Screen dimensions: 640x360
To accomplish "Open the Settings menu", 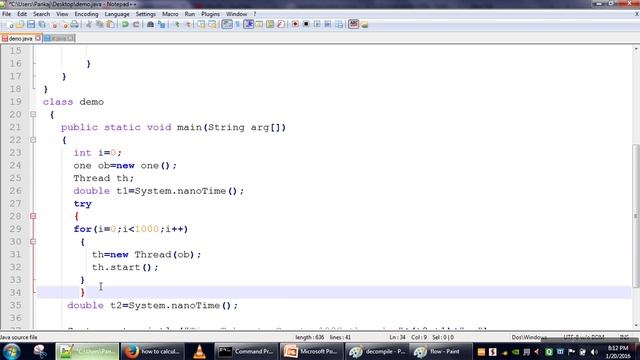I will [x=146, y=14].
